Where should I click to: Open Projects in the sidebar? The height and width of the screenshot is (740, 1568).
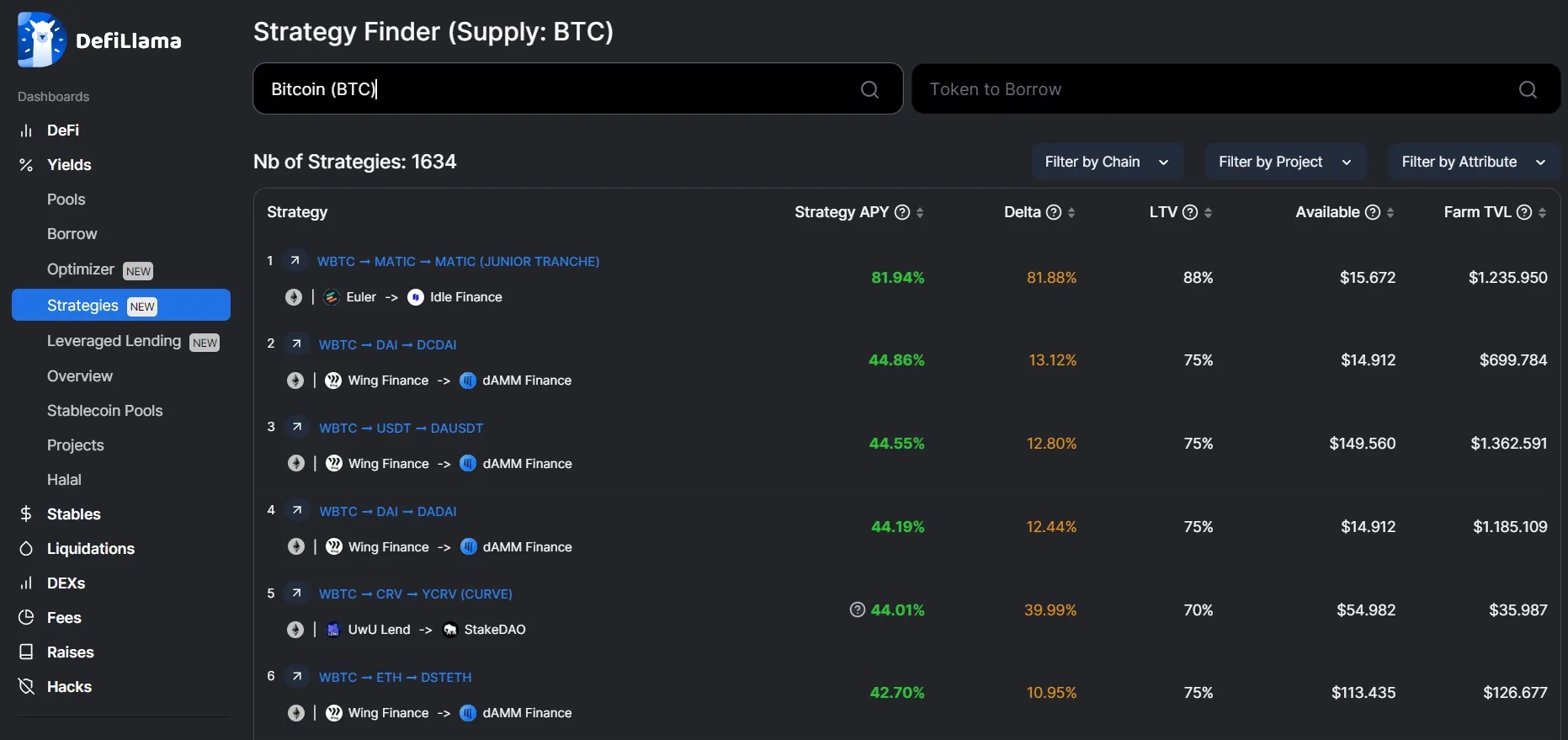[x=76, y=445]
